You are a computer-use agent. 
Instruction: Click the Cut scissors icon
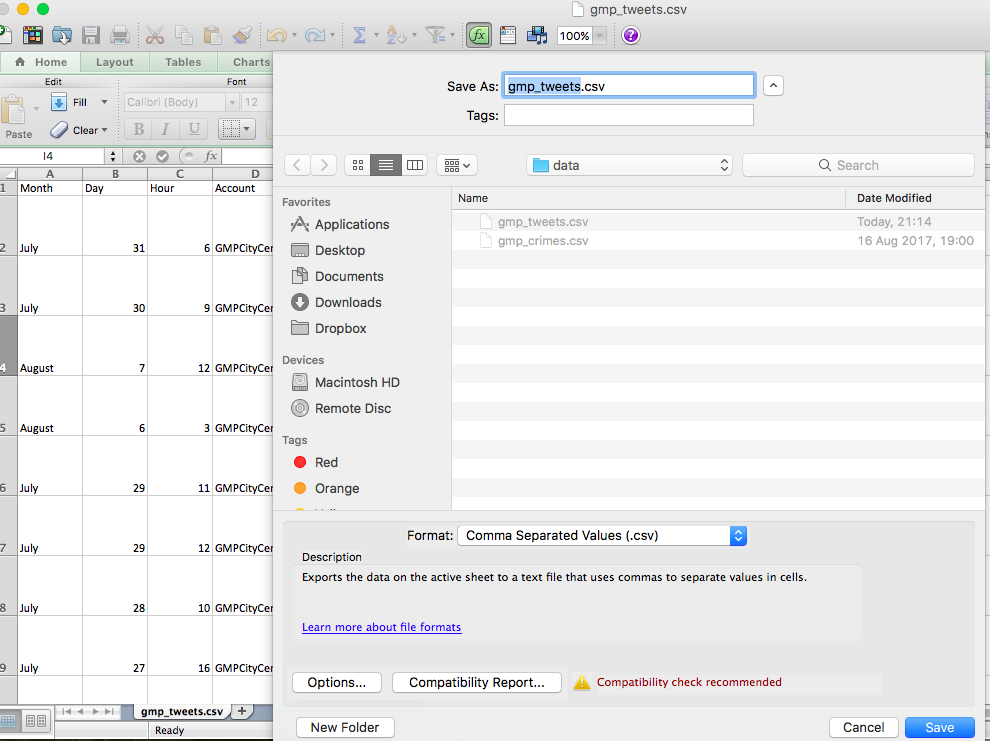tap(154, 36)
